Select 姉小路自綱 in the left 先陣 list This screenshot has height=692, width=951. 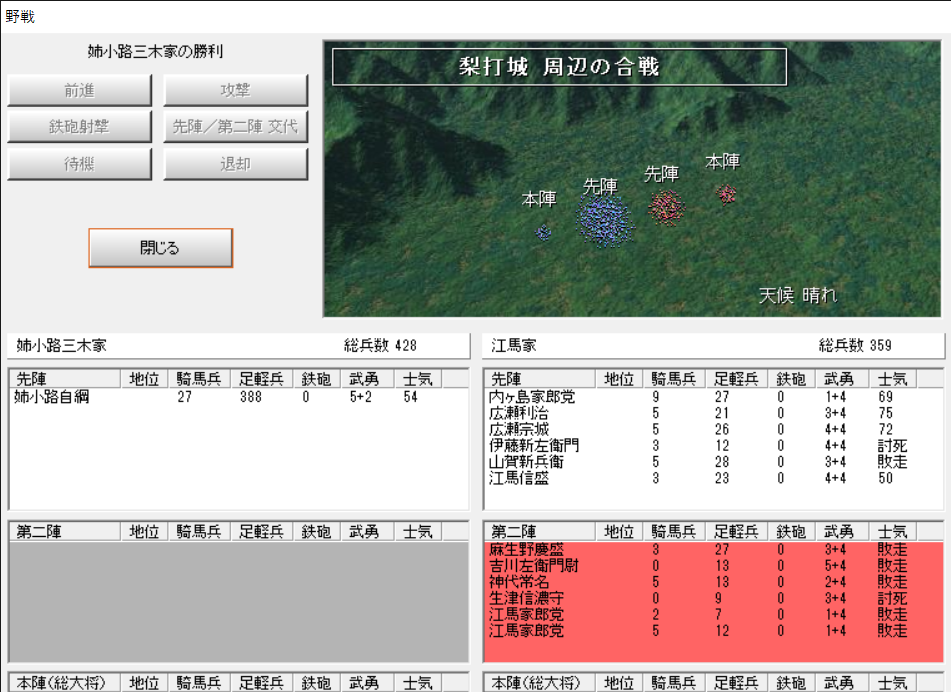[x=52, y=397]
